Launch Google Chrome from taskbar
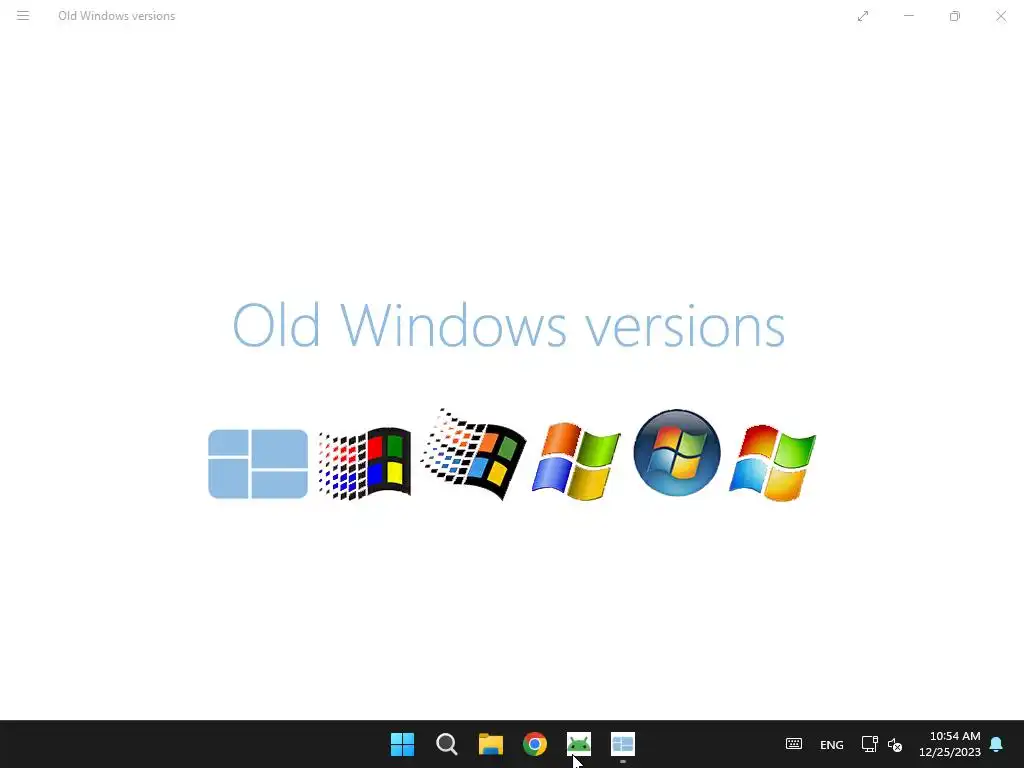 (535, 744)
